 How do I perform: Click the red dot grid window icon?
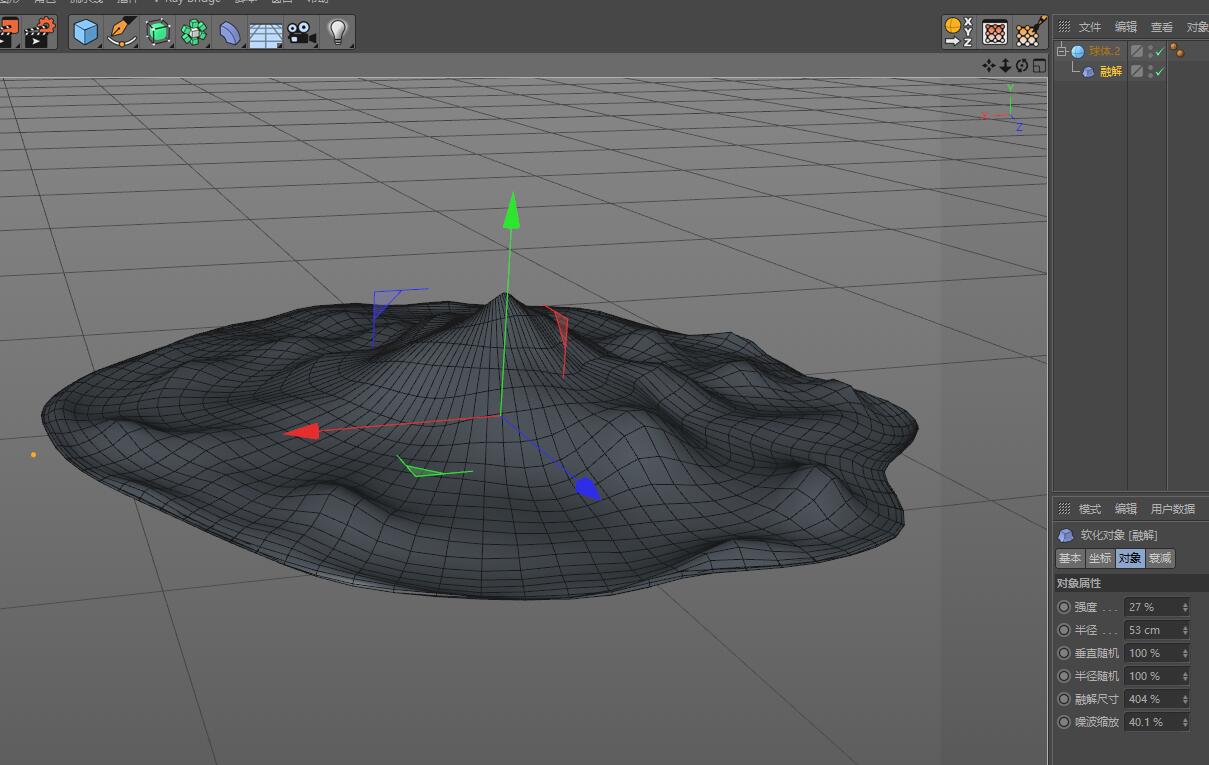point(994,32)
